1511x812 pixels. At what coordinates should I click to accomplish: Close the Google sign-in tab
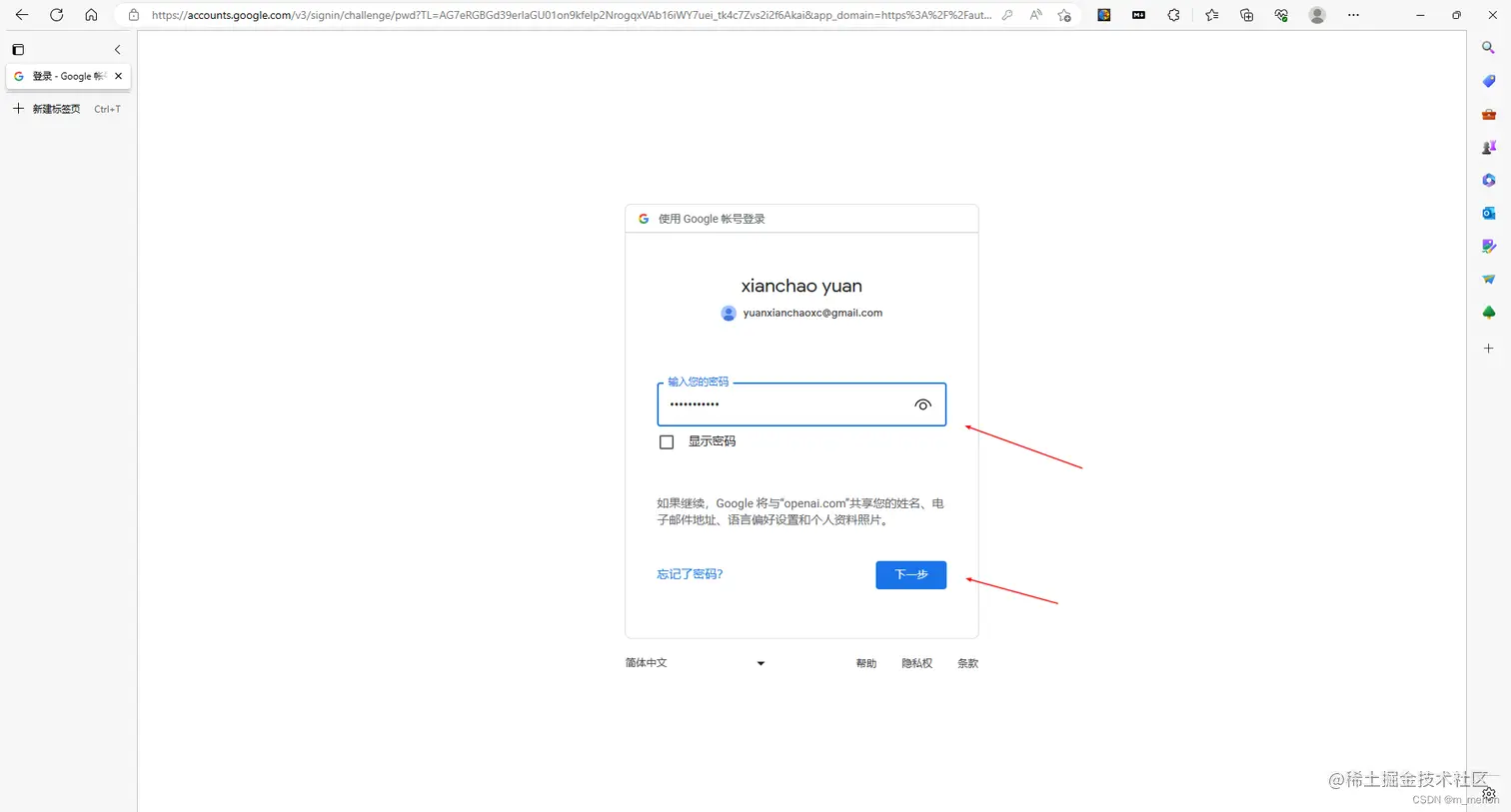119,76
